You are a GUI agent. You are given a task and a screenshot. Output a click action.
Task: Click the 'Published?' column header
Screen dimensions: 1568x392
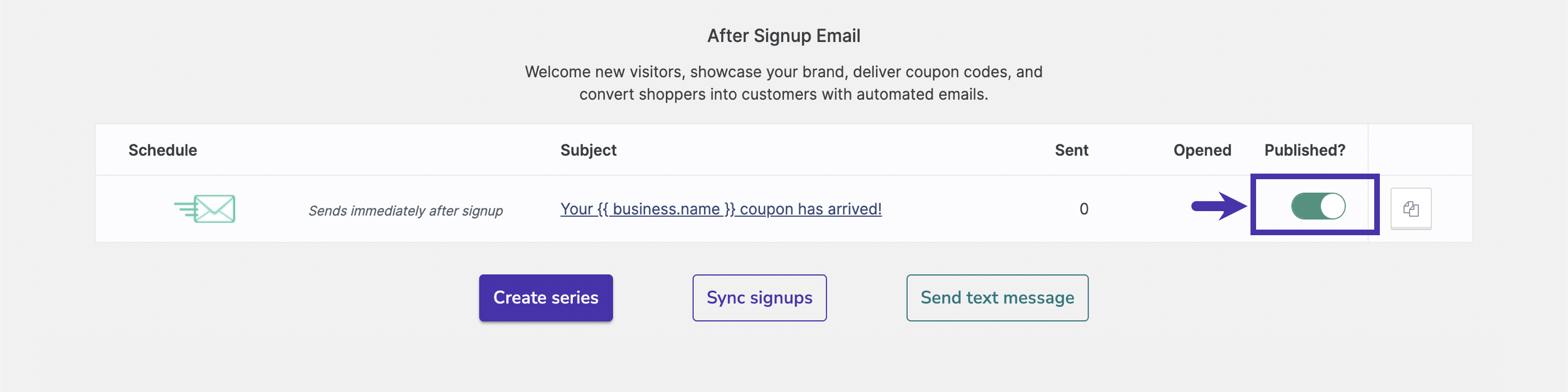pyautogui.click(x=1304, y=150)
